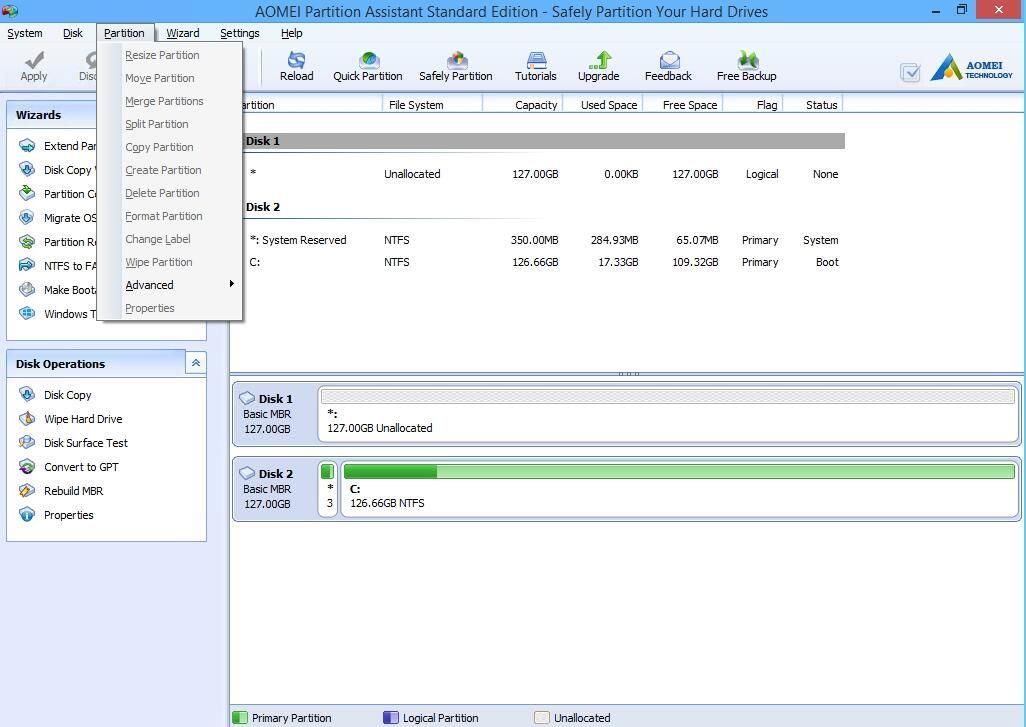Screen dimensions: 1026x727
Task: Collapse the Disk Operations panel
Action: click(x=196, y=363)
